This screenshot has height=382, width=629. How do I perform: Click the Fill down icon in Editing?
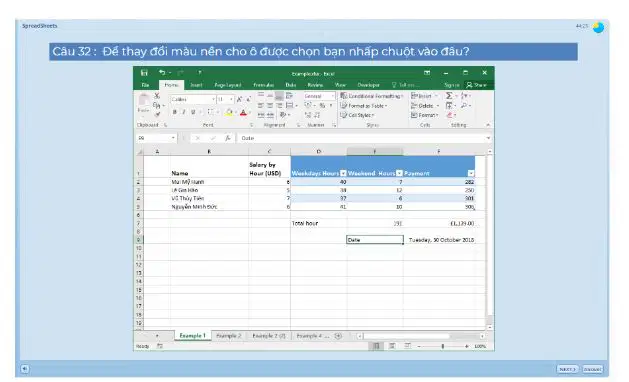tap(449, 105)
